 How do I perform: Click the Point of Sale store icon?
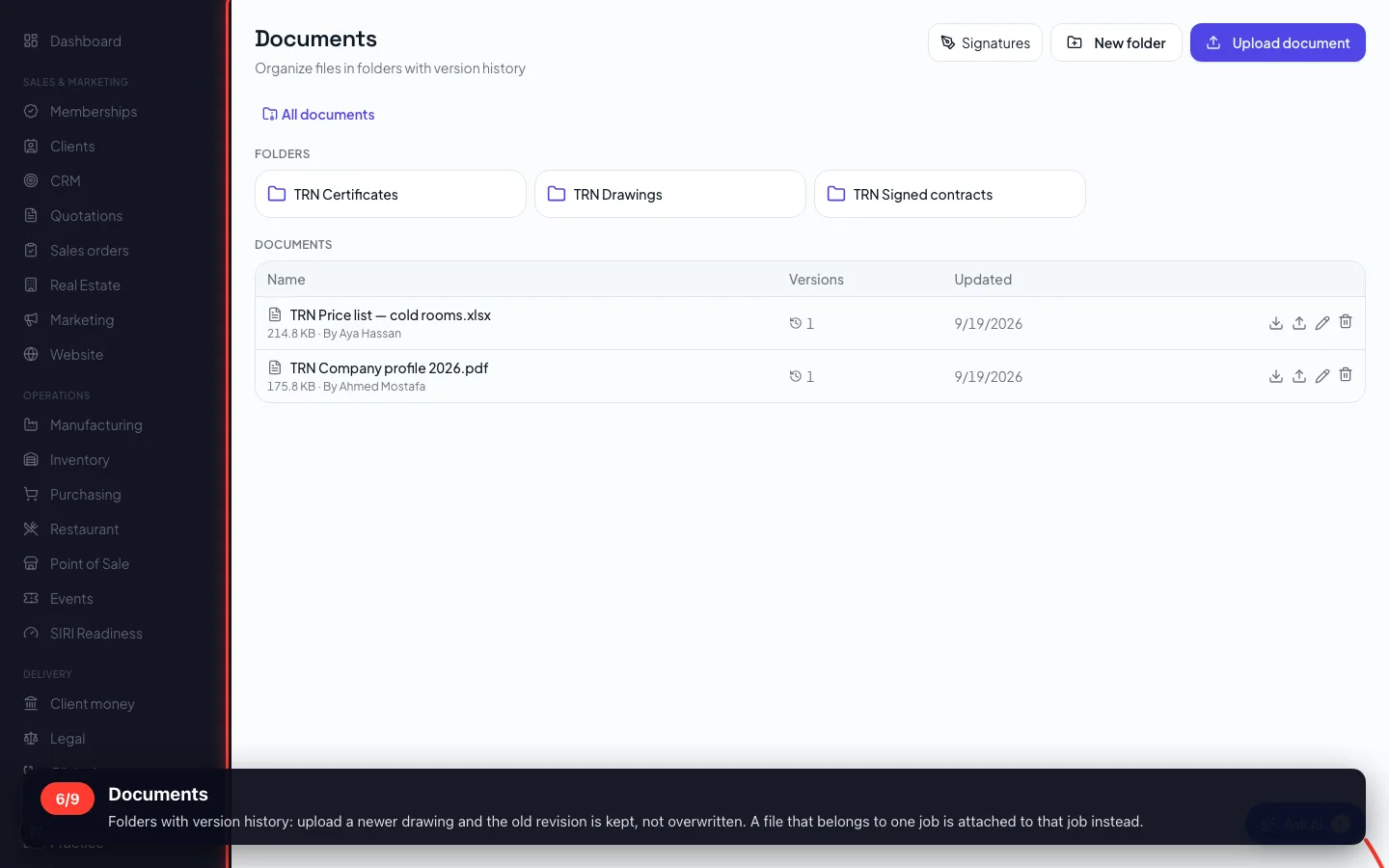[x=31, y=563]
